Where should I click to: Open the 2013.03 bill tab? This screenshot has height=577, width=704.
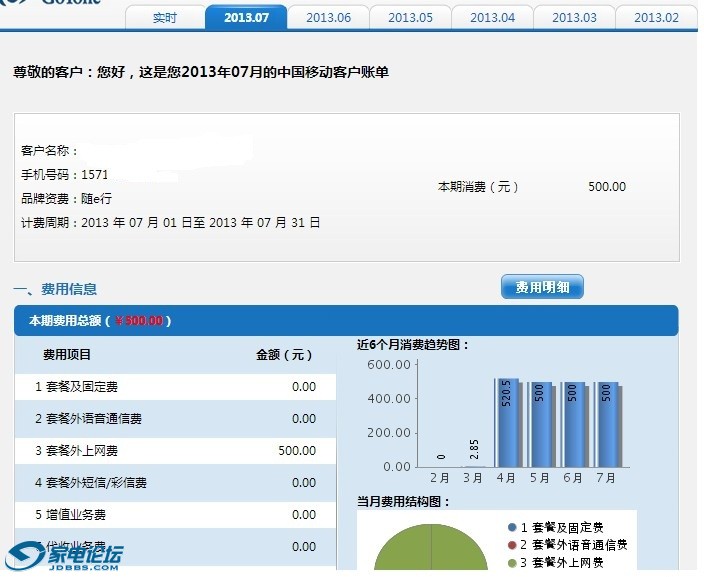[x=574, y=18]
